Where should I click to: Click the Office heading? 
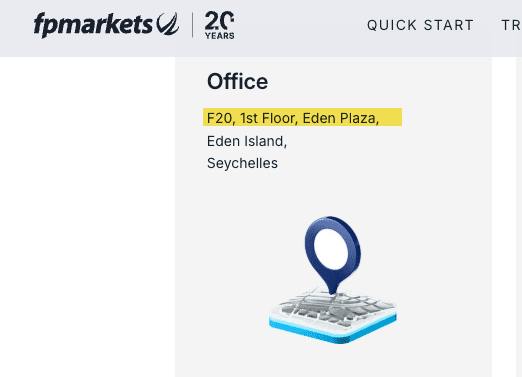click(x=237, y=81)
